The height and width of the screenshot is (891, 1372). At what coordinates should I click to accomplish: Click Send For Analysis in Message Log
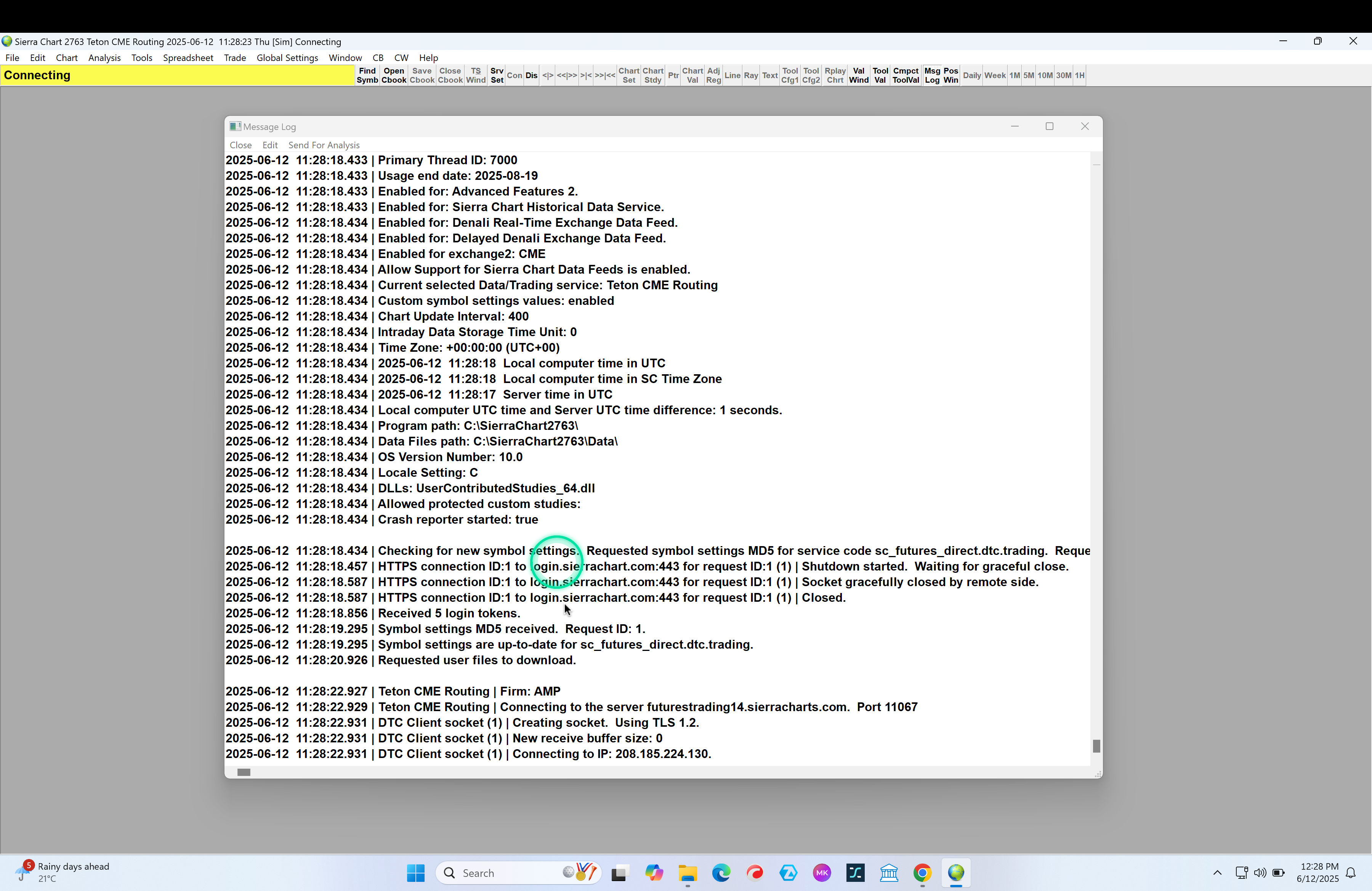(x=324, y=145)
